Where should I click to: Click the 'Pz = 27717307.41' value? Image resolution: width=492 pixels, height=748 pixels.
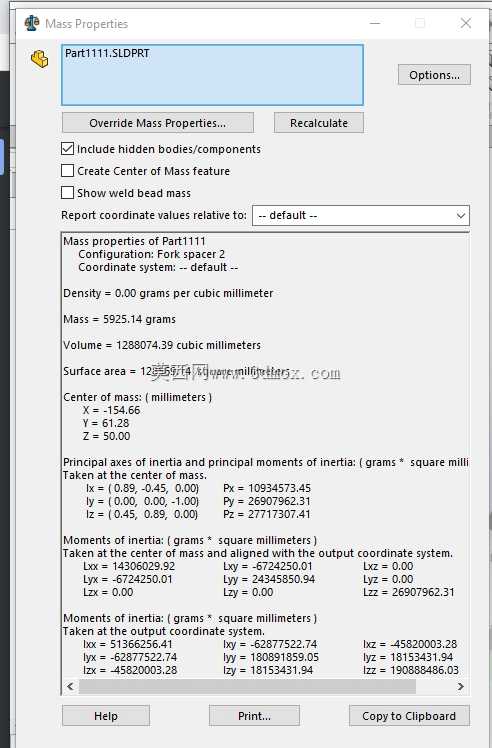click(266, 514)
